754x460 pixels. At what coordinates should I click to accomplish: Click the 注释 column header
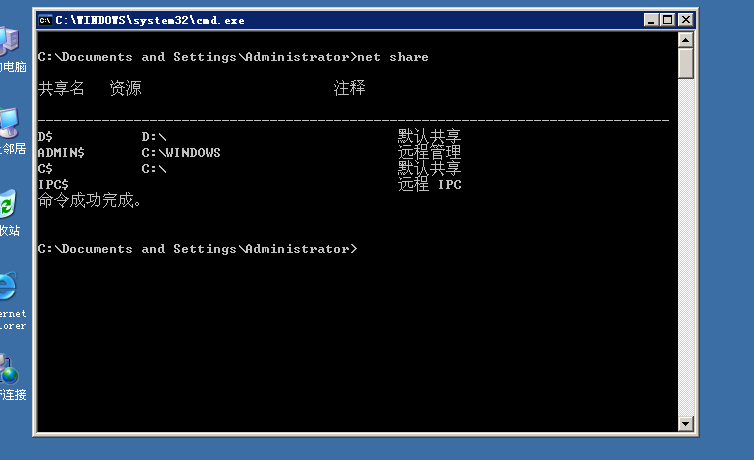(x=350, y=88)
